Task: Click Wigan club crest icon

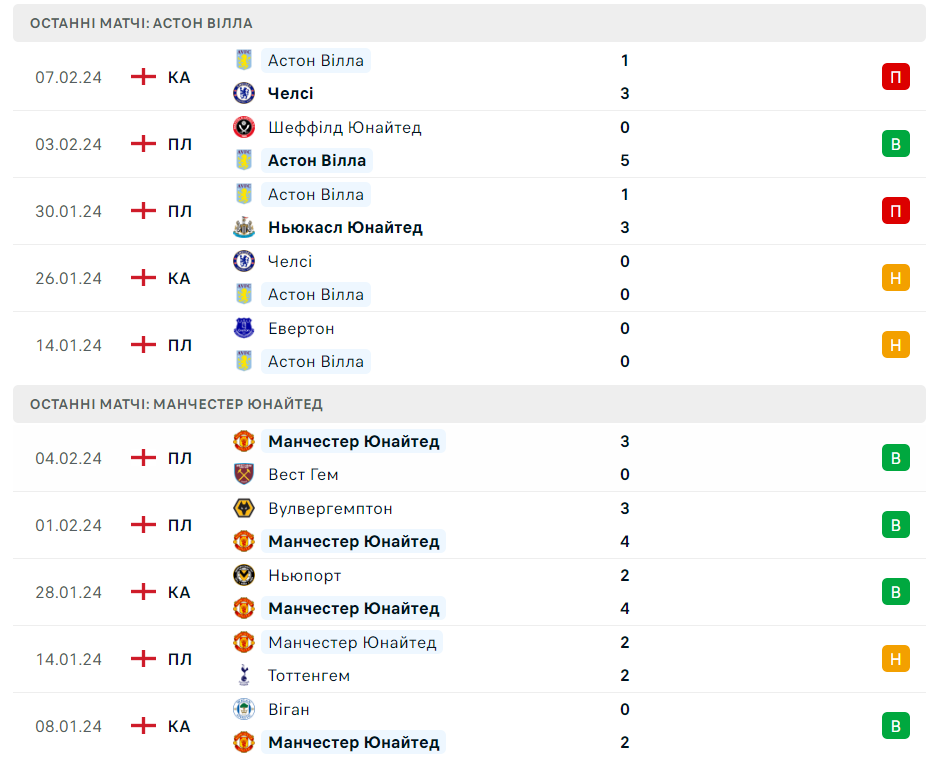Action: tap(244, 709)
